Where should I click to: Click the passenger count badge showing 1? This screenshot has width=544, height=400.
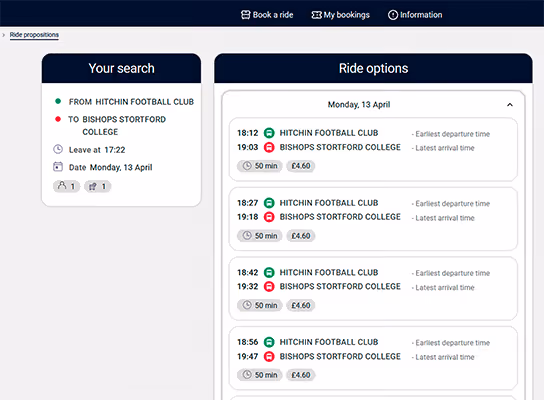66,186
